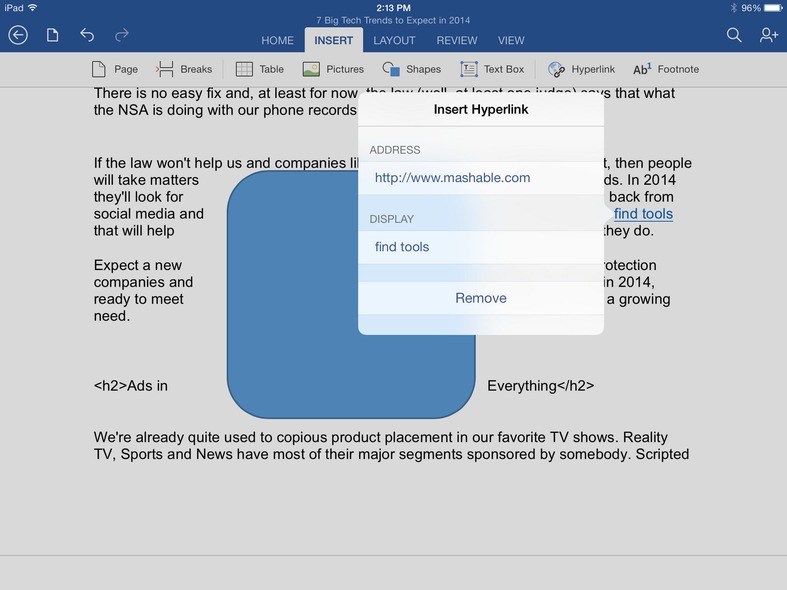Insert a Page from ribbon
Screen dimensions: 787x590
pyautogui.click(x=114, y=69)
